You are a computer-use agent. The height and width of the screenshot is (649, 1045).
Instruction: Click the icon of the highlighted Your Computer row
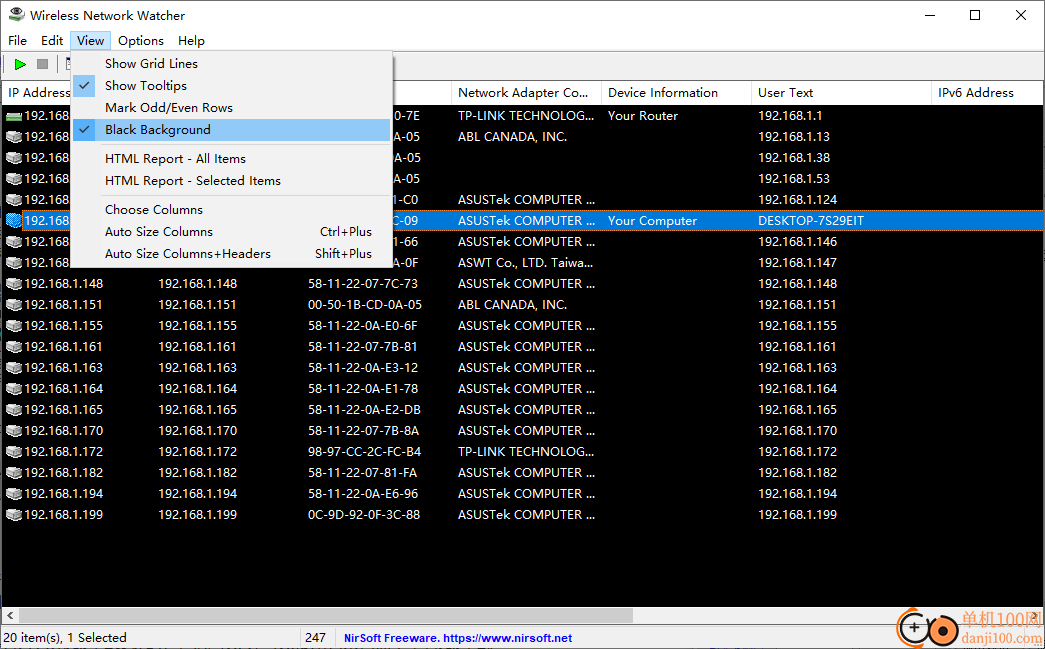pos(14,221)
